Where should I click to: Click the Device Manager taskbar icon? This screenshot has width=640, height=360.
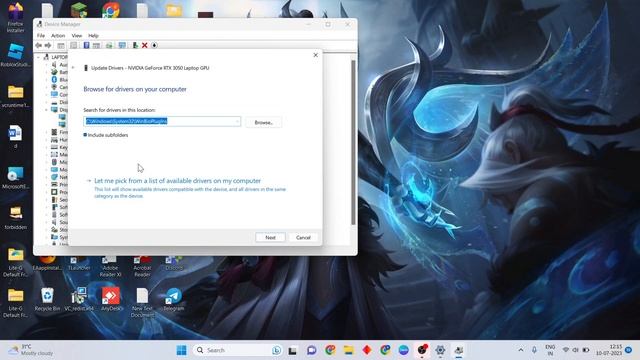(459, 350)
